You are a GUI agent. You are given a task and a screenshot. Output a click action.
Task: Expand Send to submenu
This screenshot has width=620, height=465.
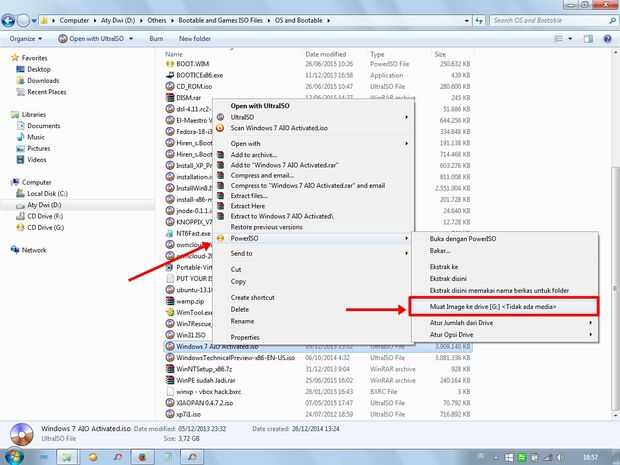[x=406, y=253]
